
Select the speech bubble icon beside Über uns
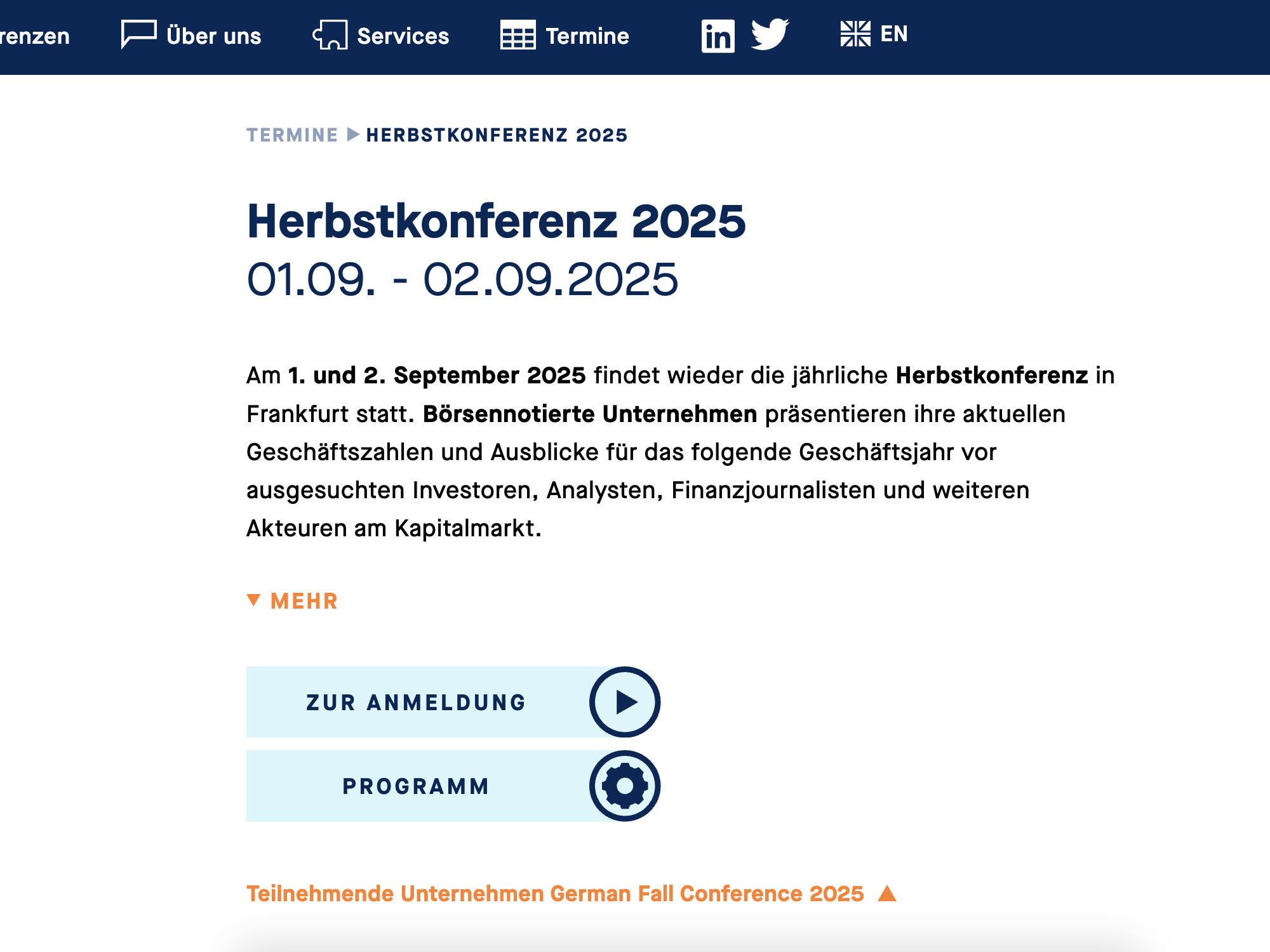(x=138, y=35)
